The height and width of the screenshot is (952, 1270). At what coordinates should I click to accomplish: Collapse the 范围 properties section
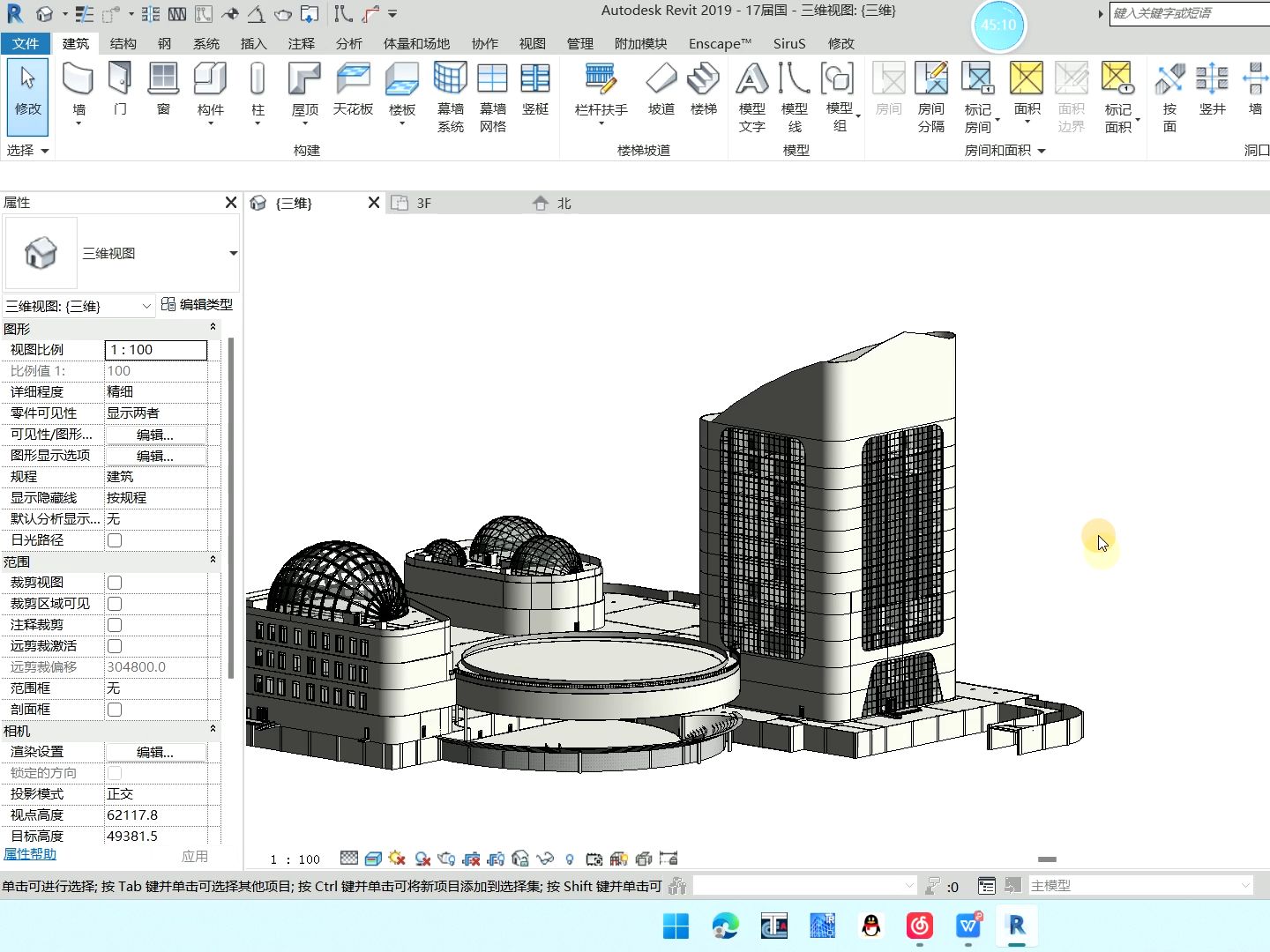[213, 560]
